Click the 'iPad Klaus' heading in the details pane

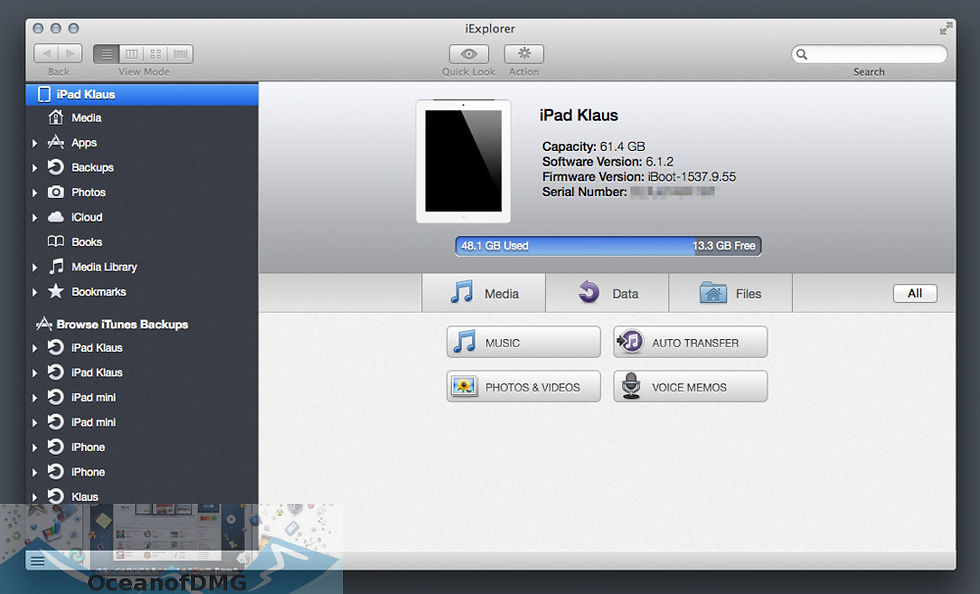(579, 115)
